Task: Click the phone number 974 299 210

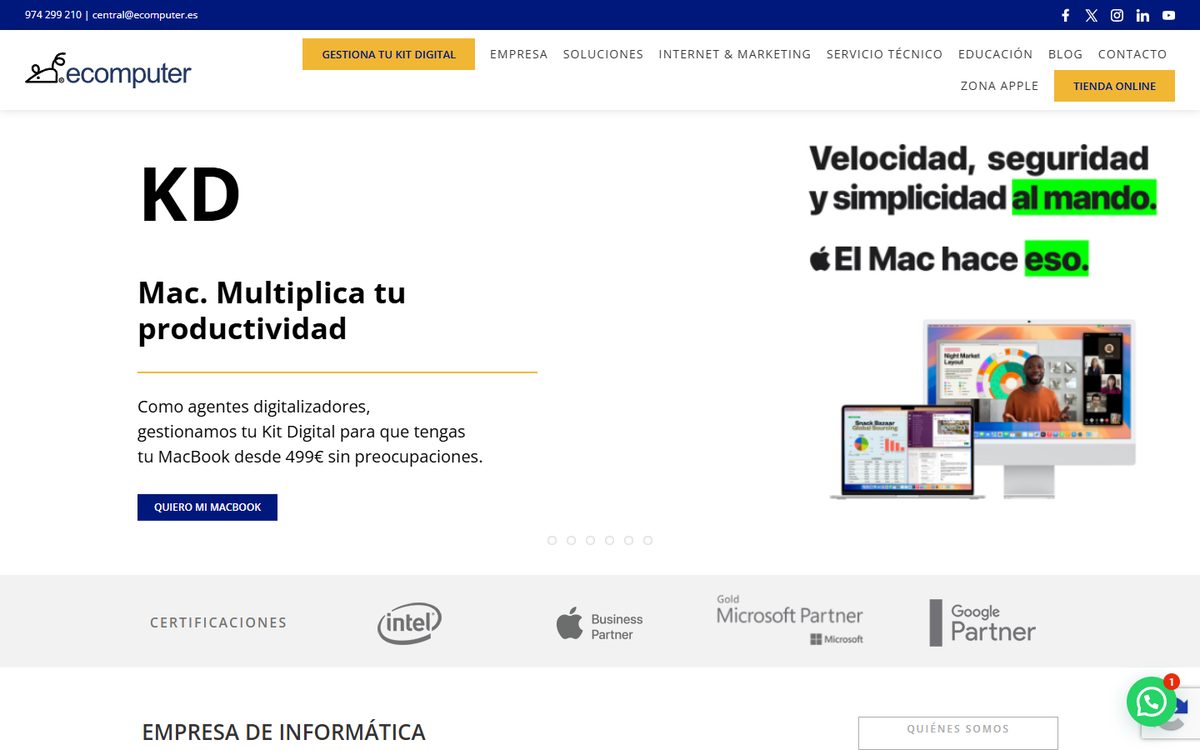Action: (53, 15)
